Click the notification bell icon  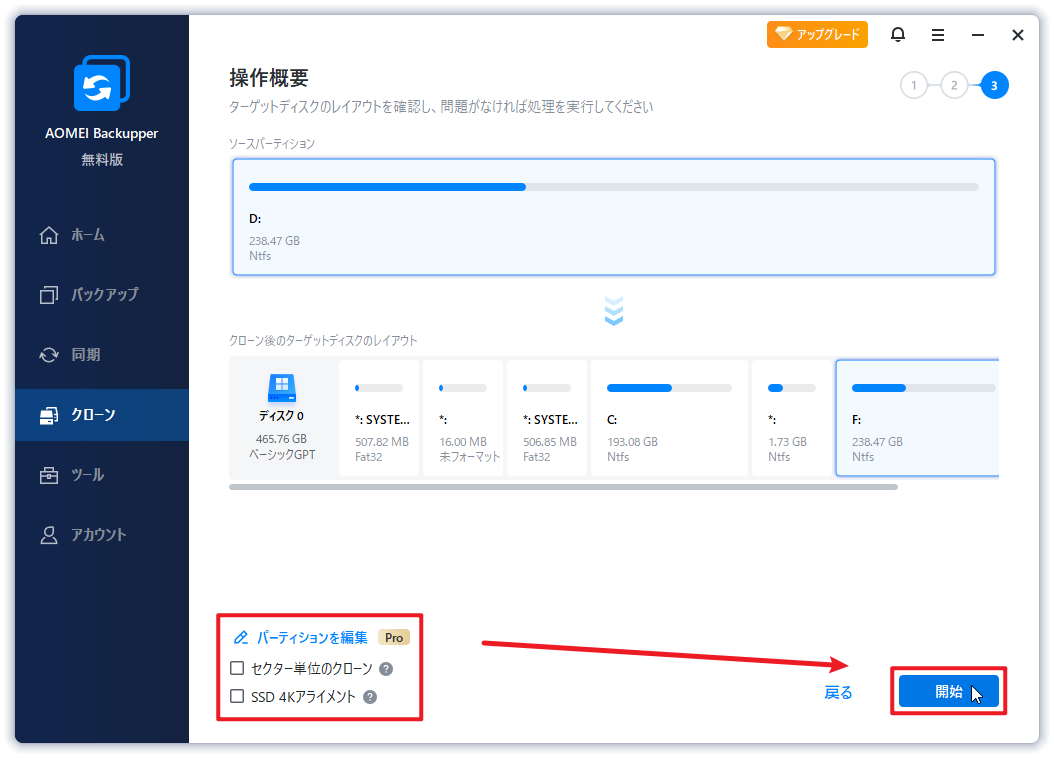[x=898, y=35]
